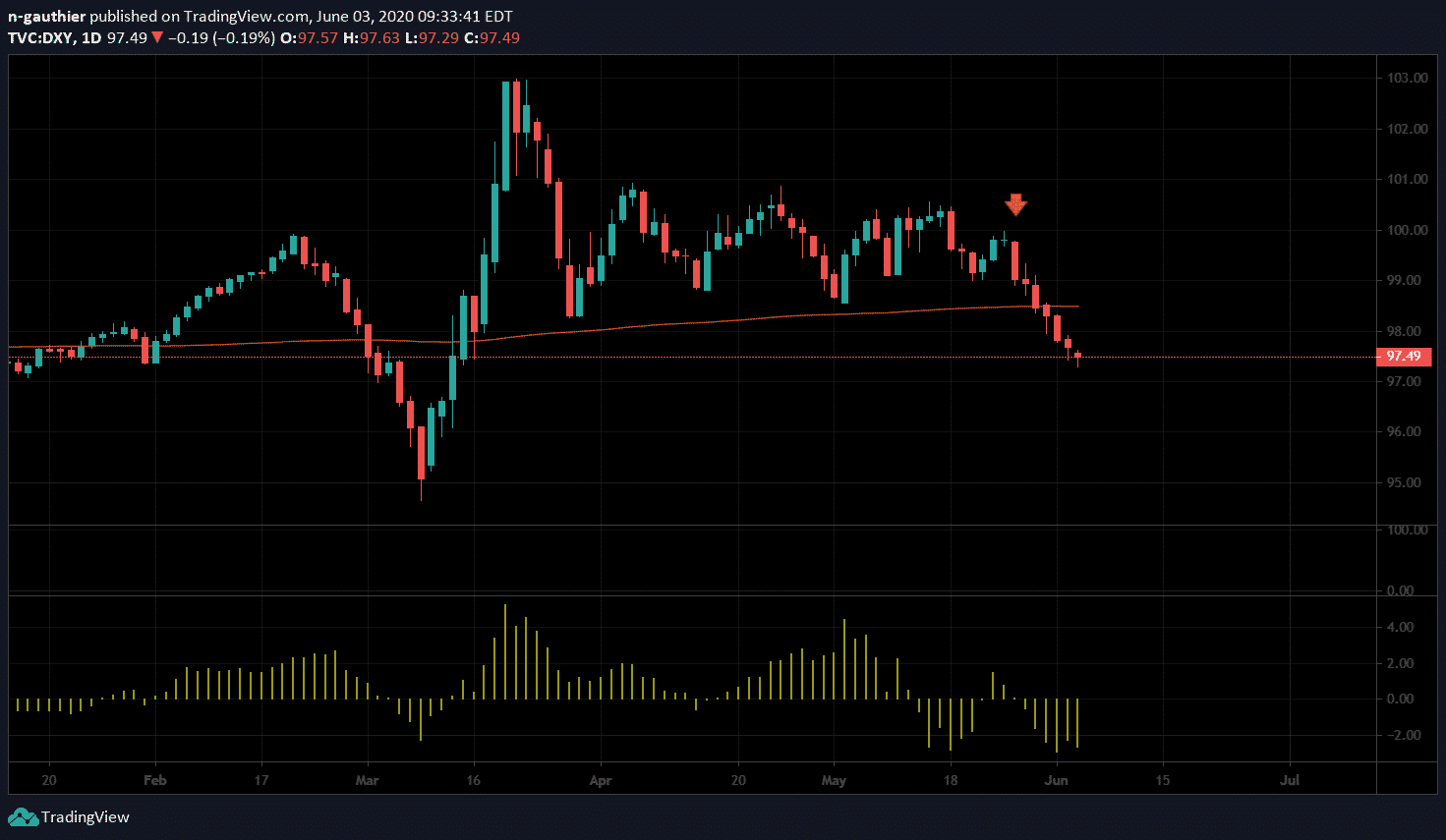Open the TradingView.com link in the header
Image resolution: width=1446 pixels, height=840 pixels.
246,17
